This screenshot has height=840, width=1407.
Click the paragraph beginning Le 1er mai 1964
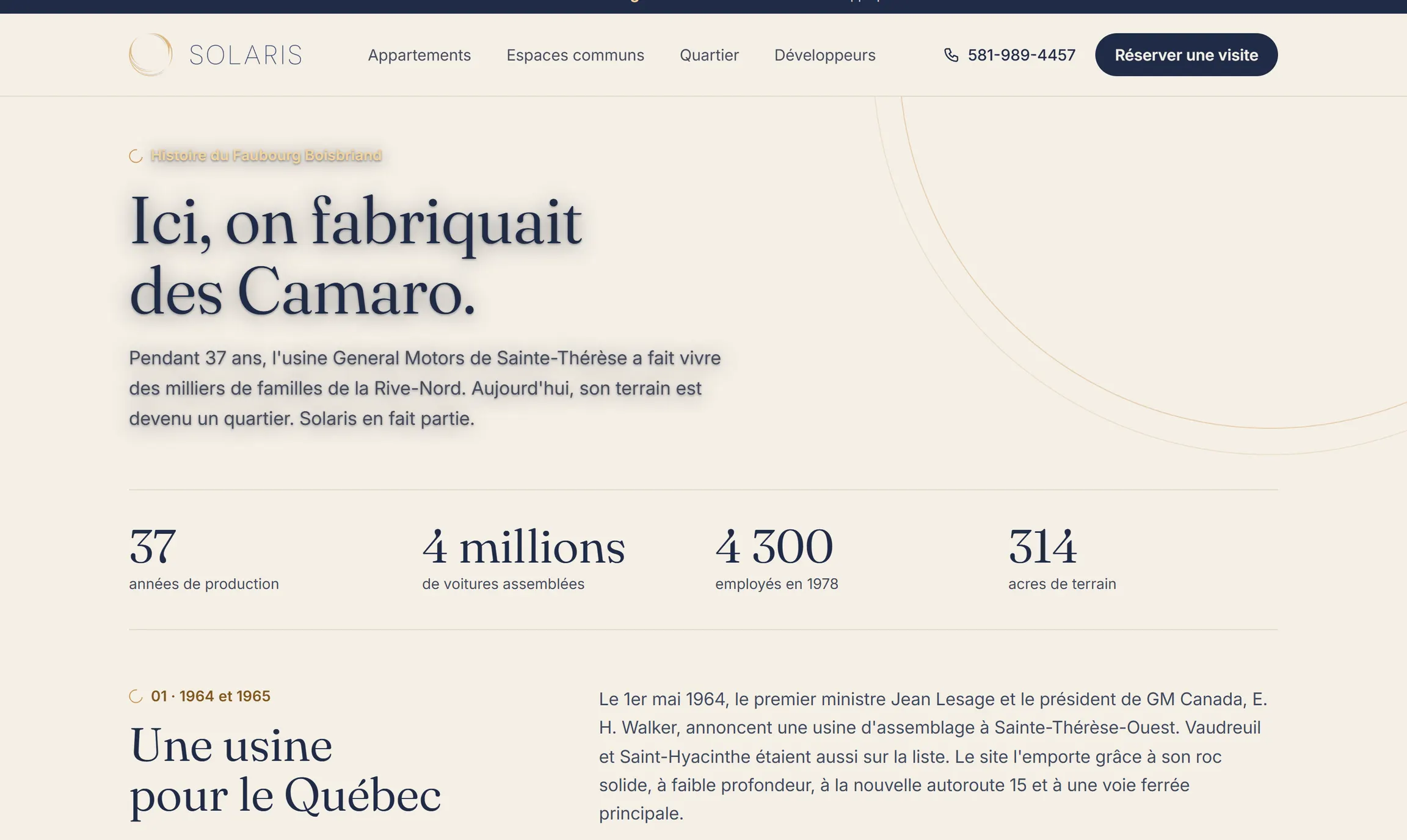[933, 756]
